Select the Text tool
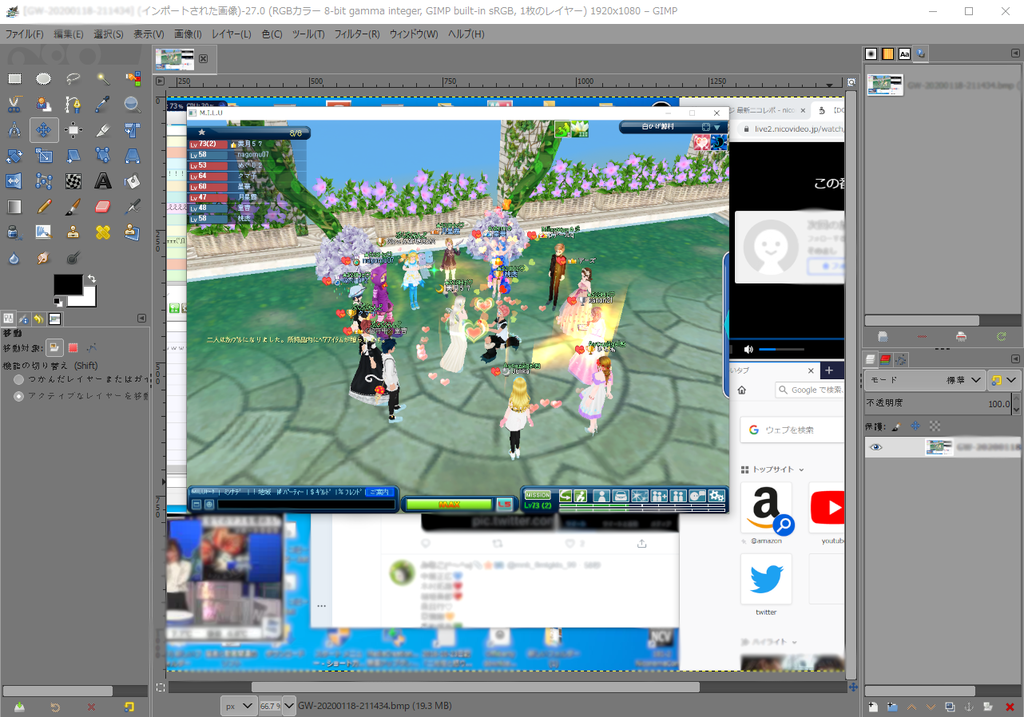The height and width of the screenshot is (717, 1024). pos(103,181)
